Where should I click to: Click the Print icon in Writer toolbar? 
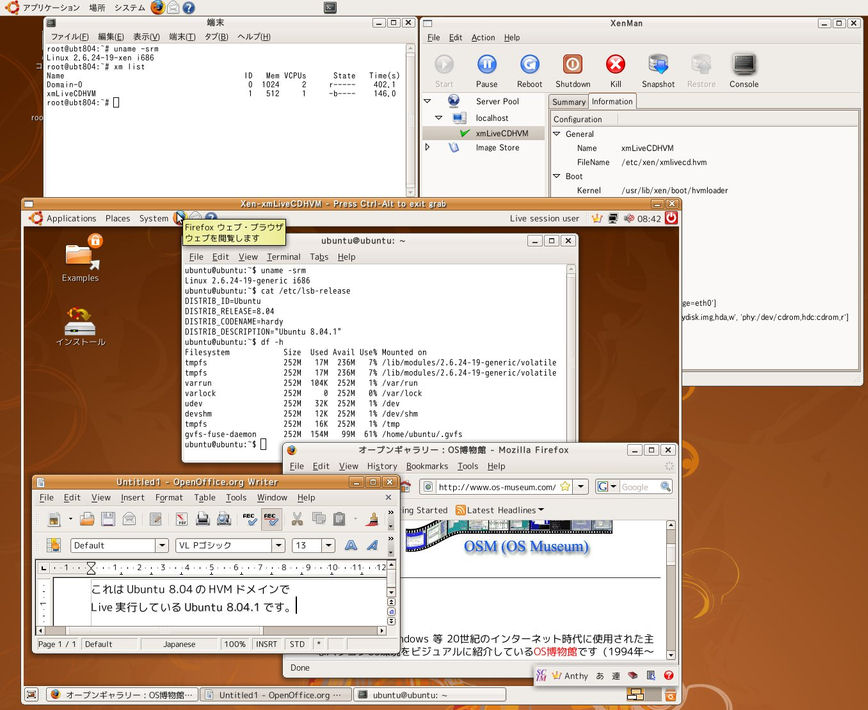(x=203, y=519)
